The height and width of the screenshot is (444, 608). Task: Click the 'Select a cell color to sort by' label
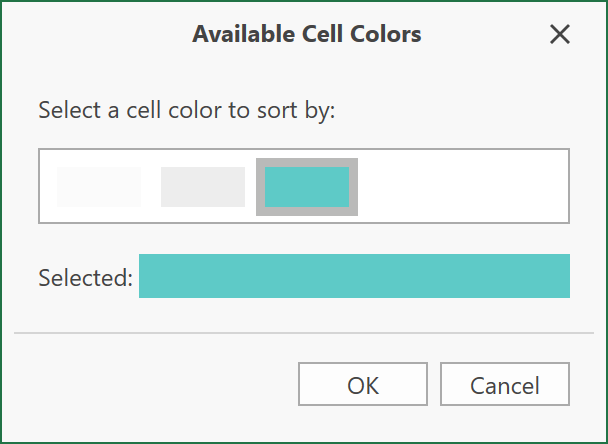pos(186,110)
